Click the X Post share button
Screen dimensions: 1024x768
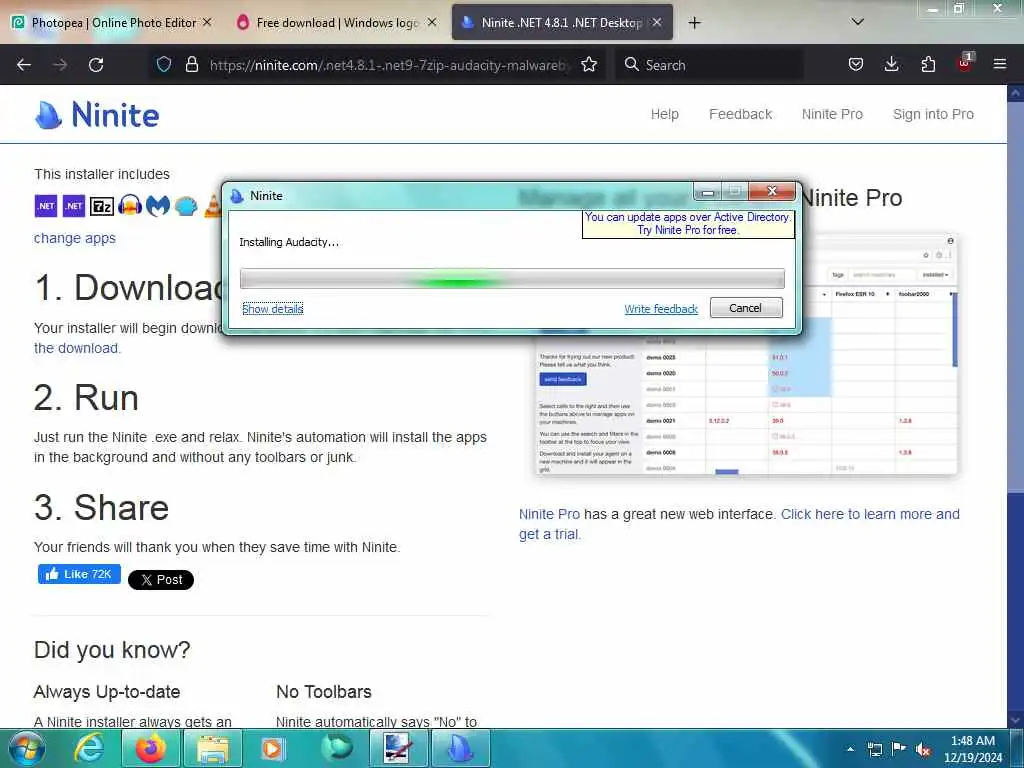161,579
